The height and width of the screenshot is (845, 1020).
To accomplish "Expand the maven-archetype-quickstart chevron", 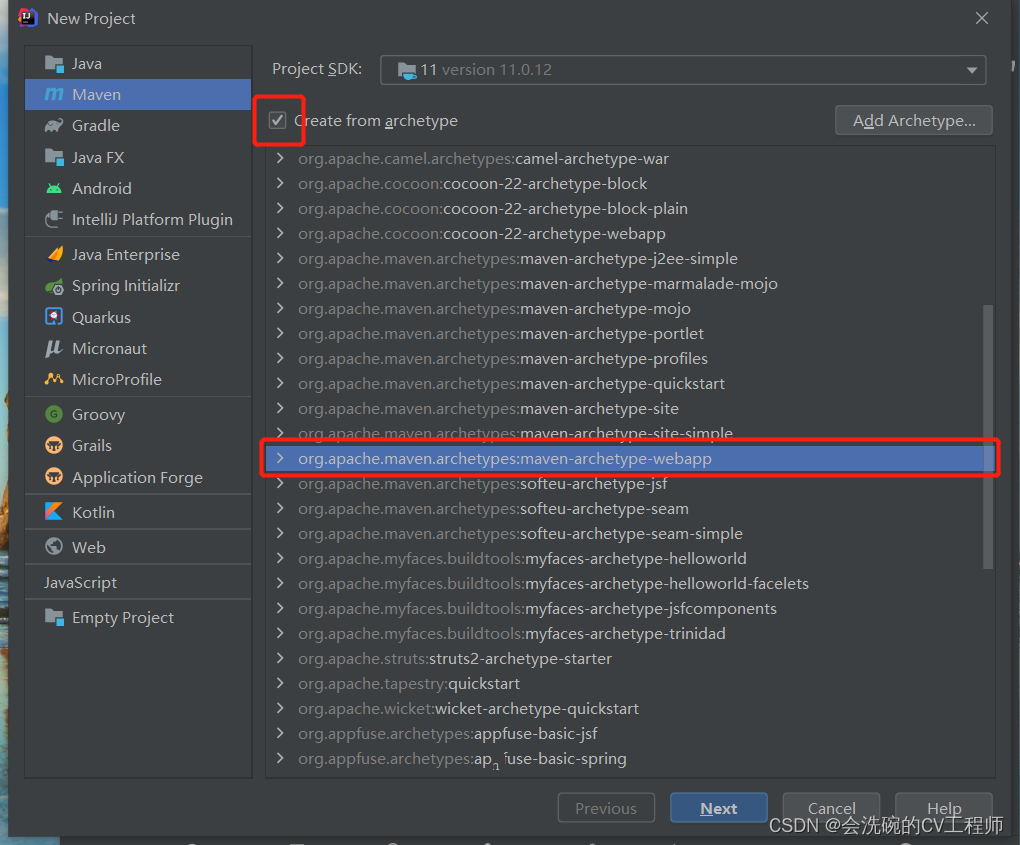I will (280, 383).
